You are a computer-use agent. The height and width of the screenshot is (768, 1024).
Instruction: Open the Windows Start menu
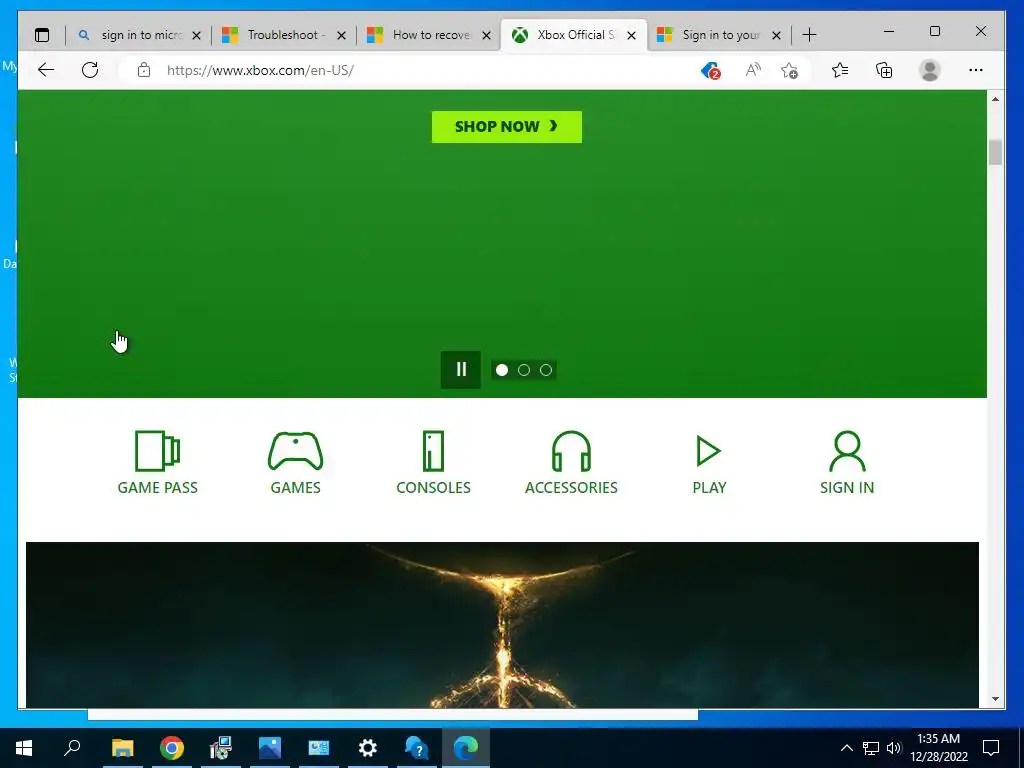point(24,748)
